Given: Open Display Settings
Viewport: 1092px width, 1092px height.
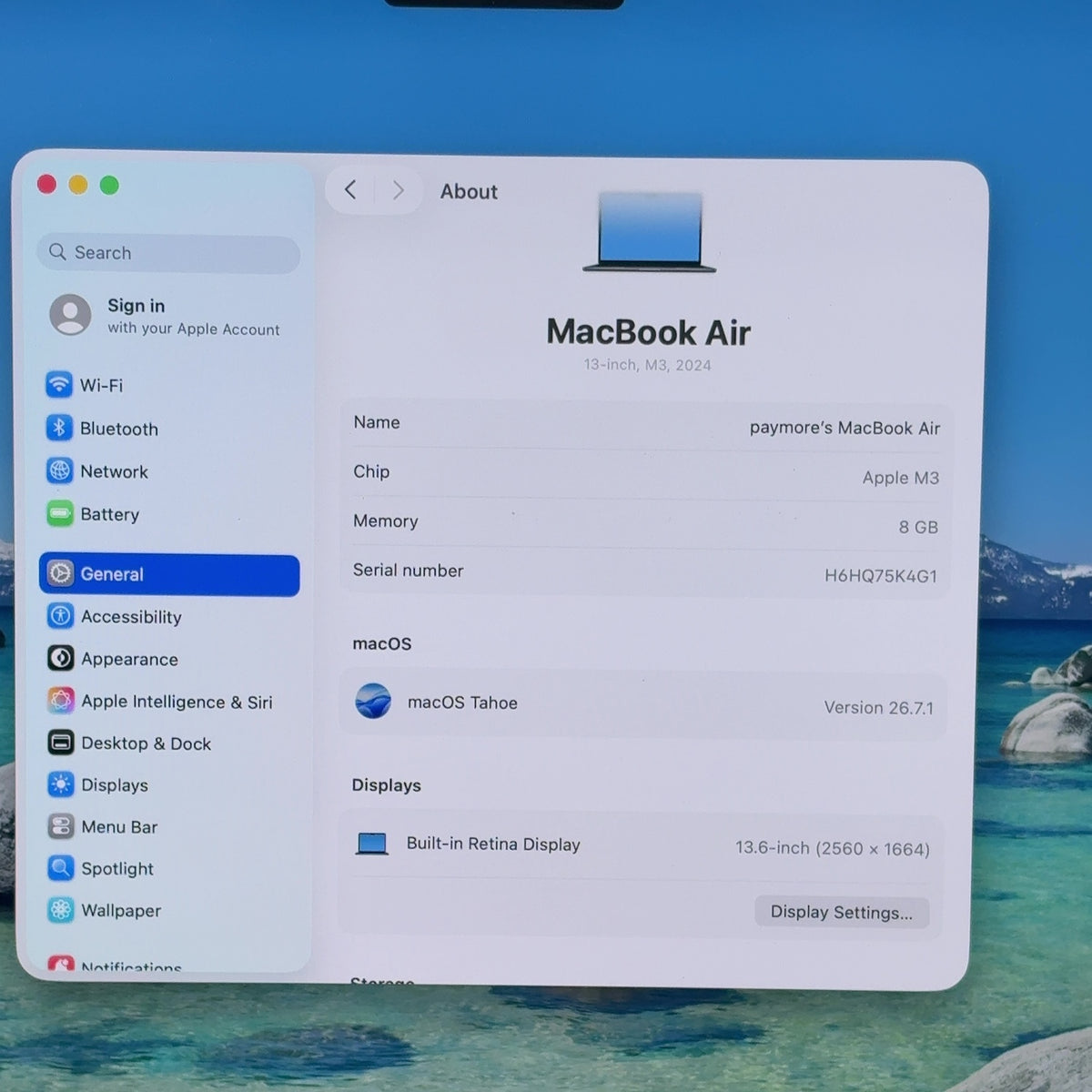Looking at the screenshot, I should tap(842, 912).
